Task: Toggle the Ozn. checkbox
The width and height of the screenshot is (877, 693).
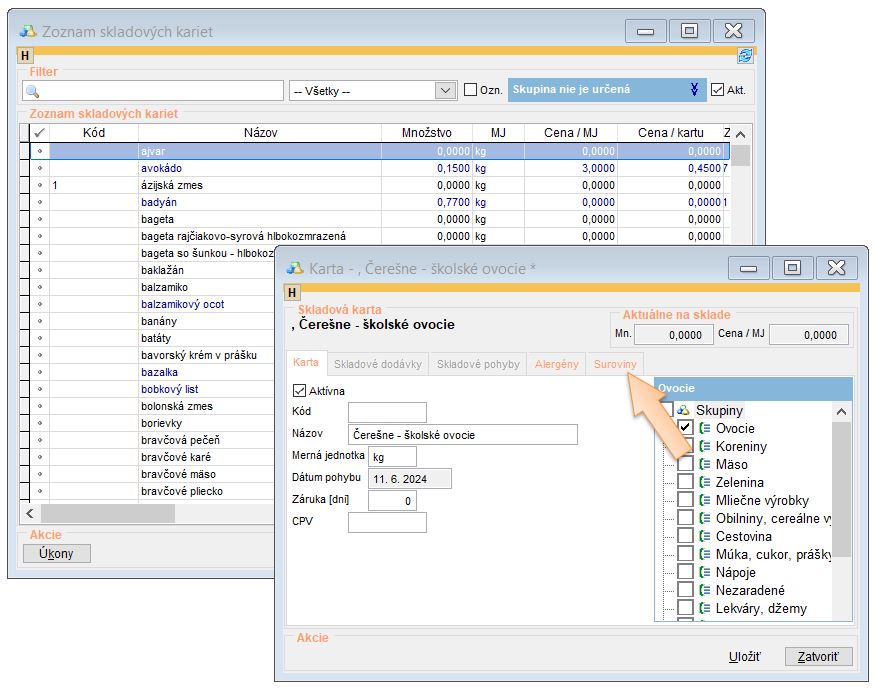Action: click(x=470, y=90)
